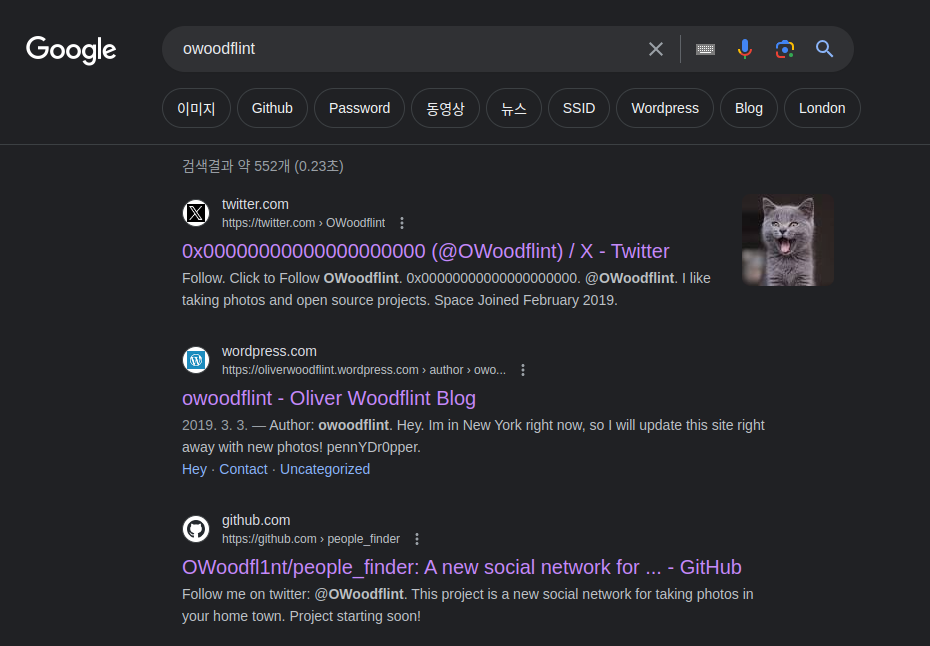The width and height of the screenshot is (930, 646).
Task: Clear the search box with X
Action: tap(655, 49)
